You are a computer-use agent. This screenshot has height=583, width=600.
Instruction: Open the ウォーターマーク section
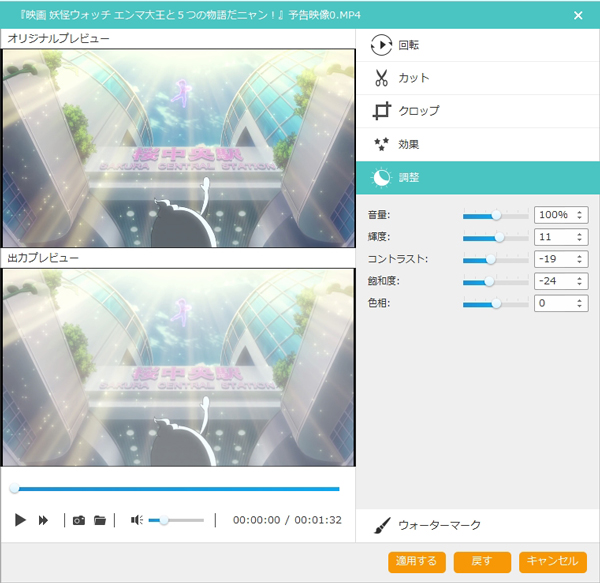[478, 525]
